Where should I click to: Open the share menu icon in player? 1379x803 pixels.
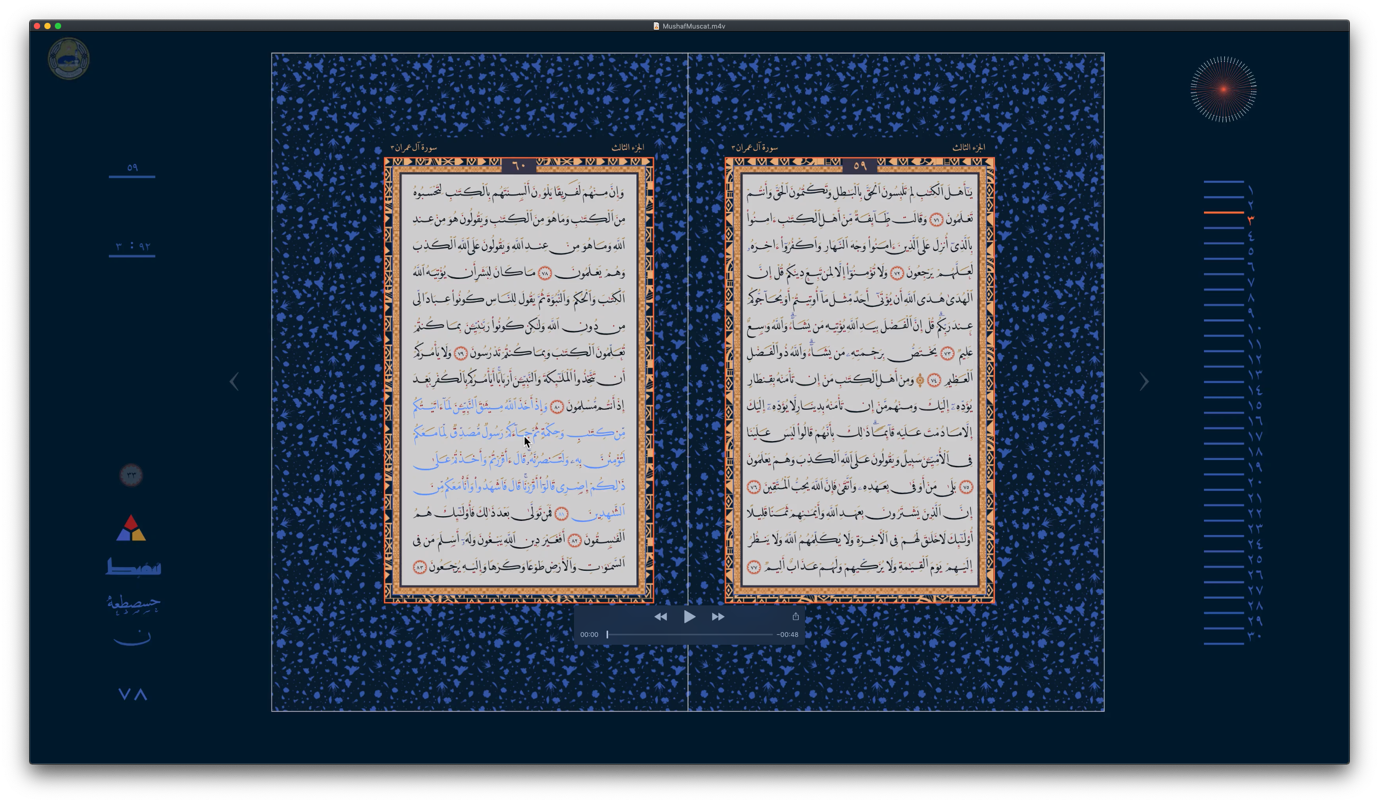tap(796, 617)
